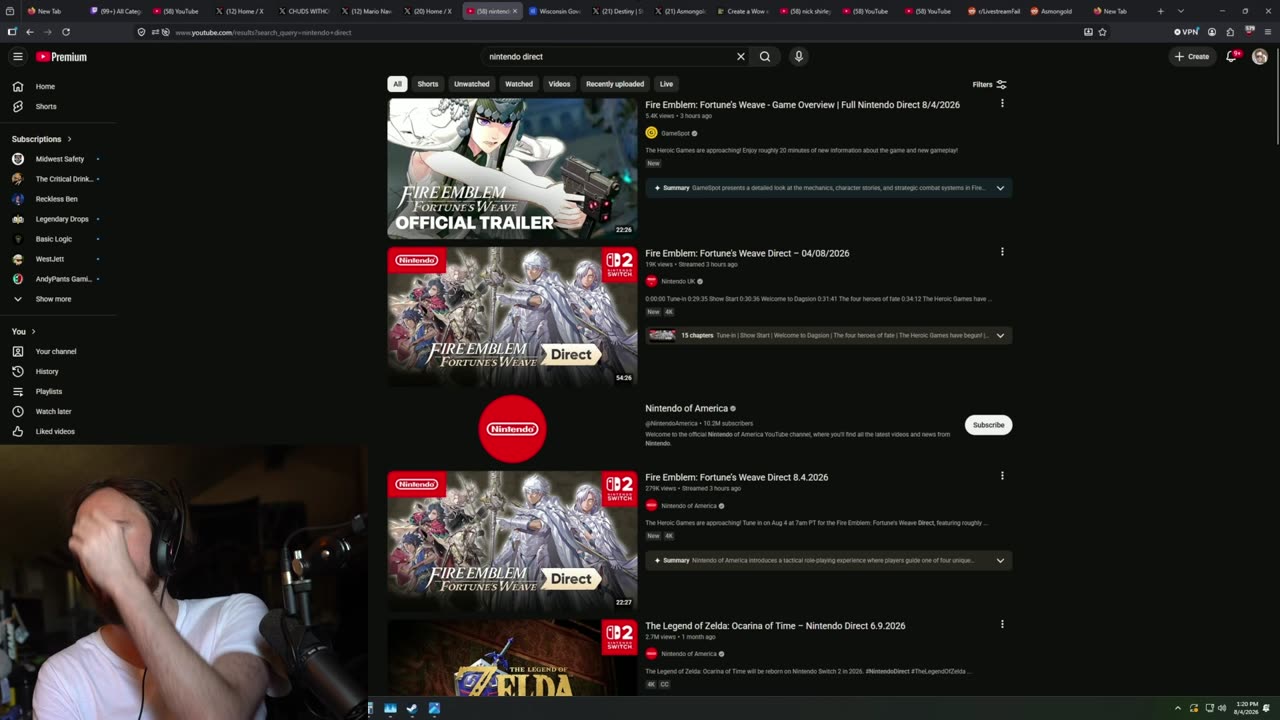Open options for Zelda Ocarina video

click(1002, 624)
